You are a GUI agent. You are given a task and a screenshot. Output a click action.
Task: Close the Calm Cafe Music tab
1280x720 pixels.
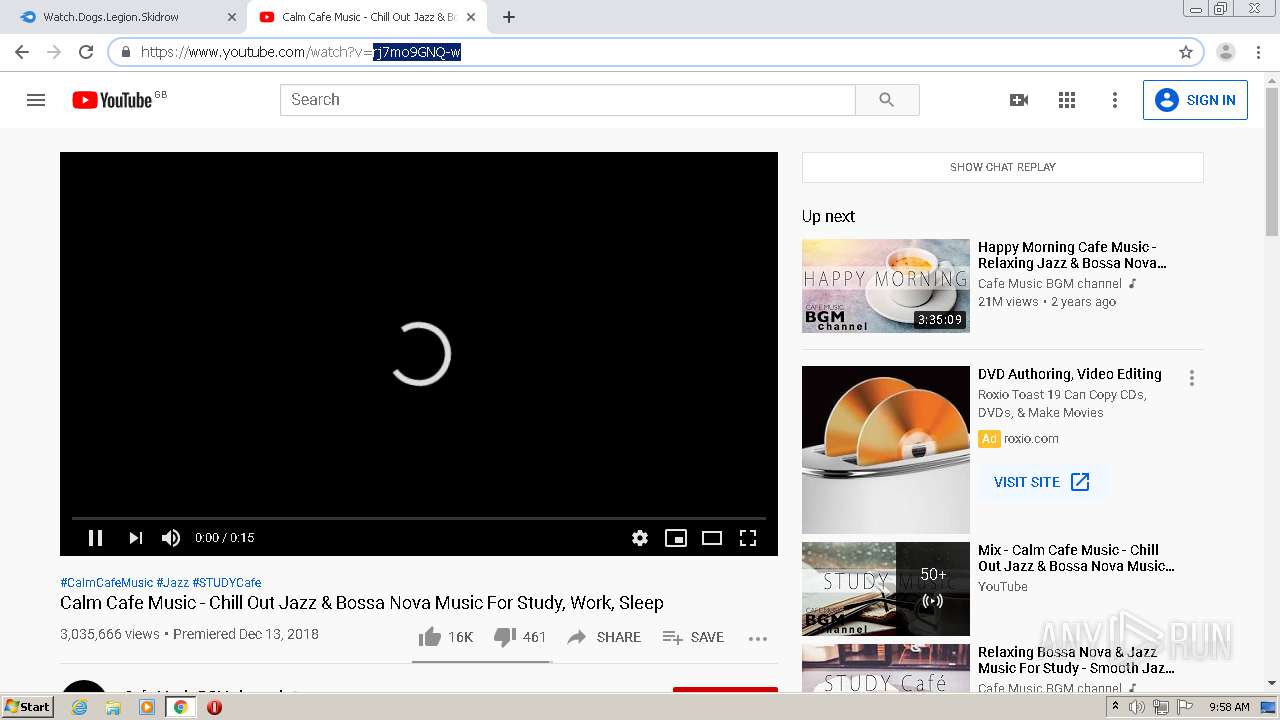pyautogui.click(x=471, y=17)
